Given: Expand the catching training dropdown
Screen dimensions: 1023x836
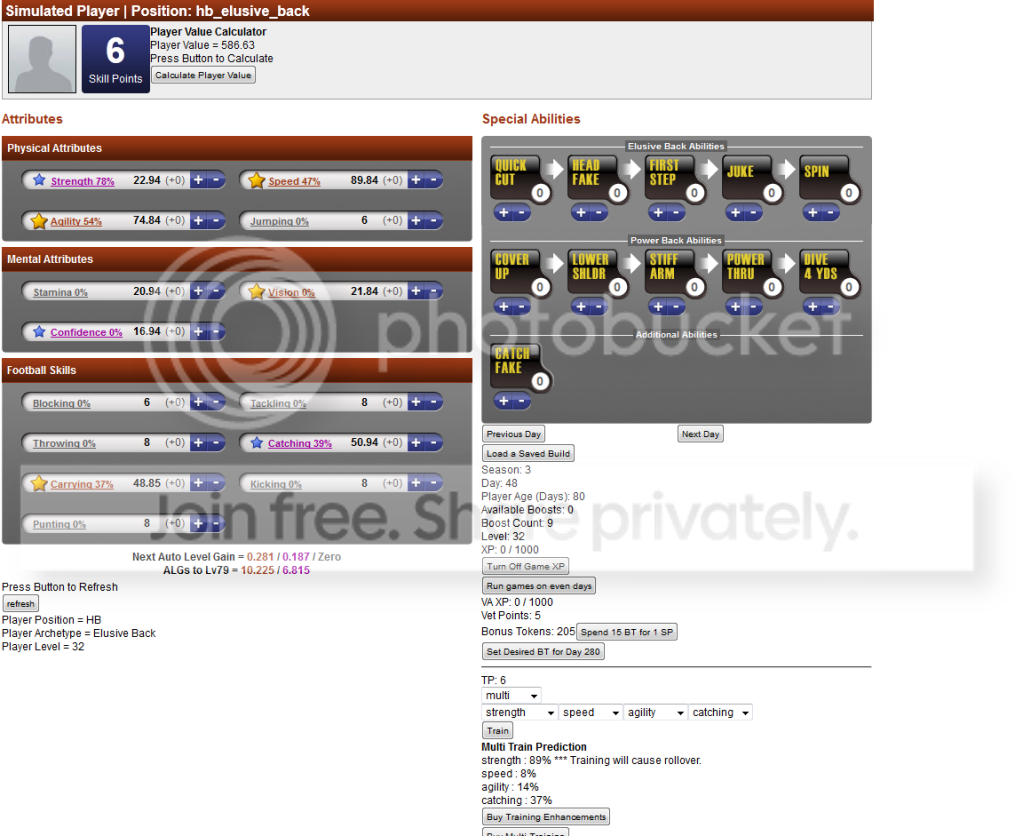Looking at the screenshot, I should [x=720, y=713].
